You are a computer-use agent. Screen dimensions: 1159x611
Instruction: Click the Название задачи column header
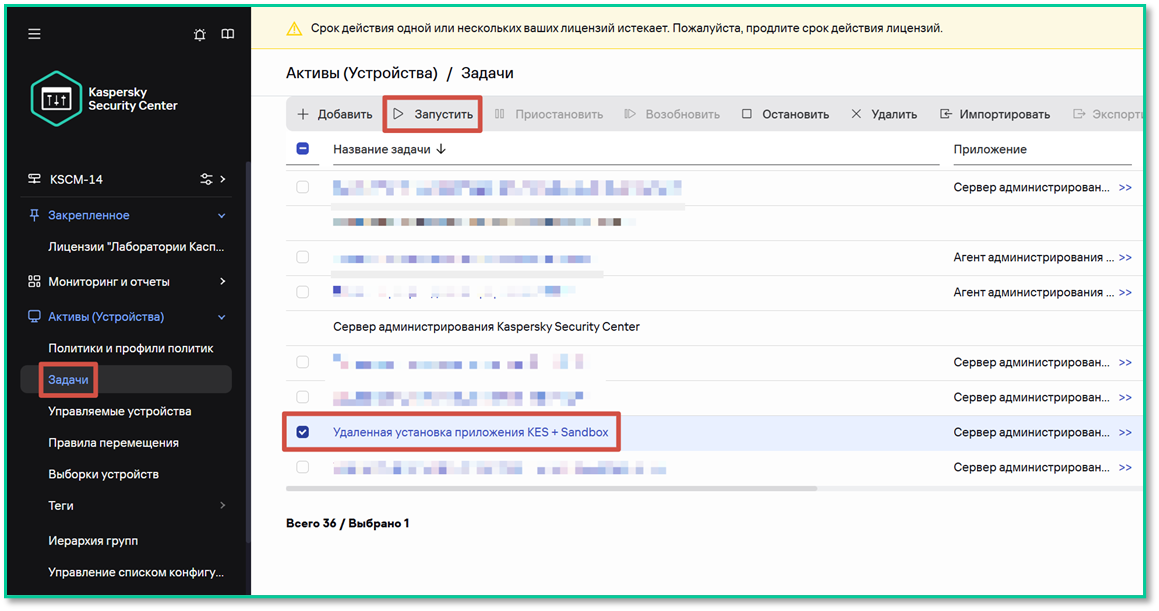(x=381, y=149)
